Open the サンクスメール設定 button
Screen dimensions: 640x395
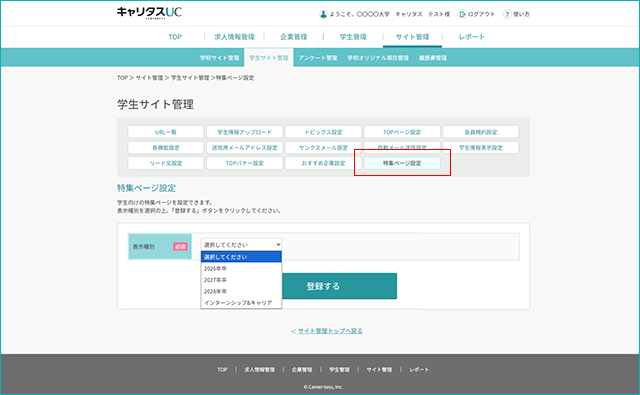tap(323, 148)
